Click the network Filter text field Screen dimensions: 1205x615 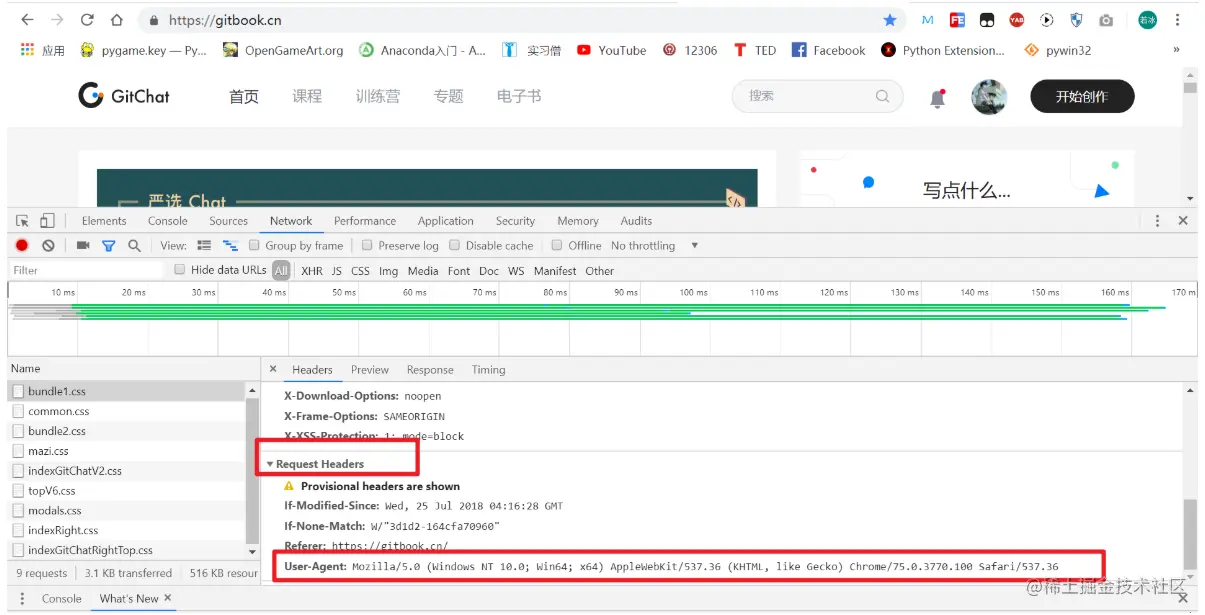coord(86,270)
